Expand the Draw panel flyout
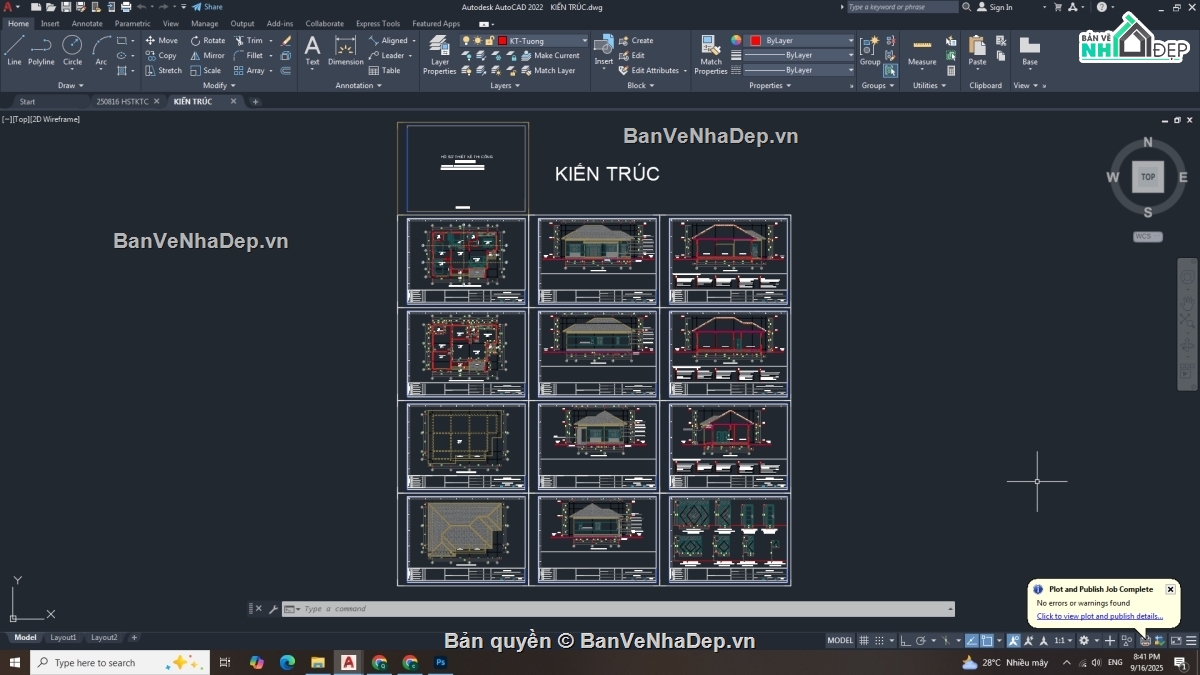Screen dimensions: 1200x675 pos(70,85)
